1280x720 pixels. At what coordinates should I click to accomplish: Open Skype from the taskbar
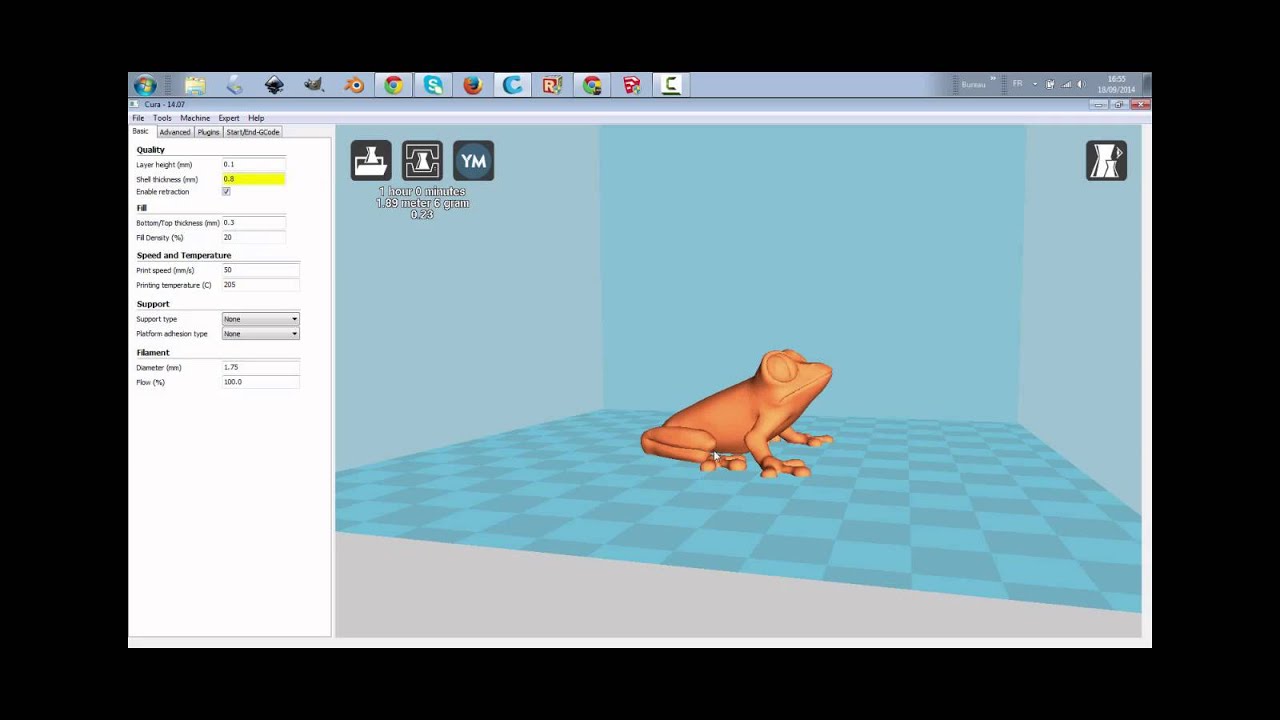[433, 86]
